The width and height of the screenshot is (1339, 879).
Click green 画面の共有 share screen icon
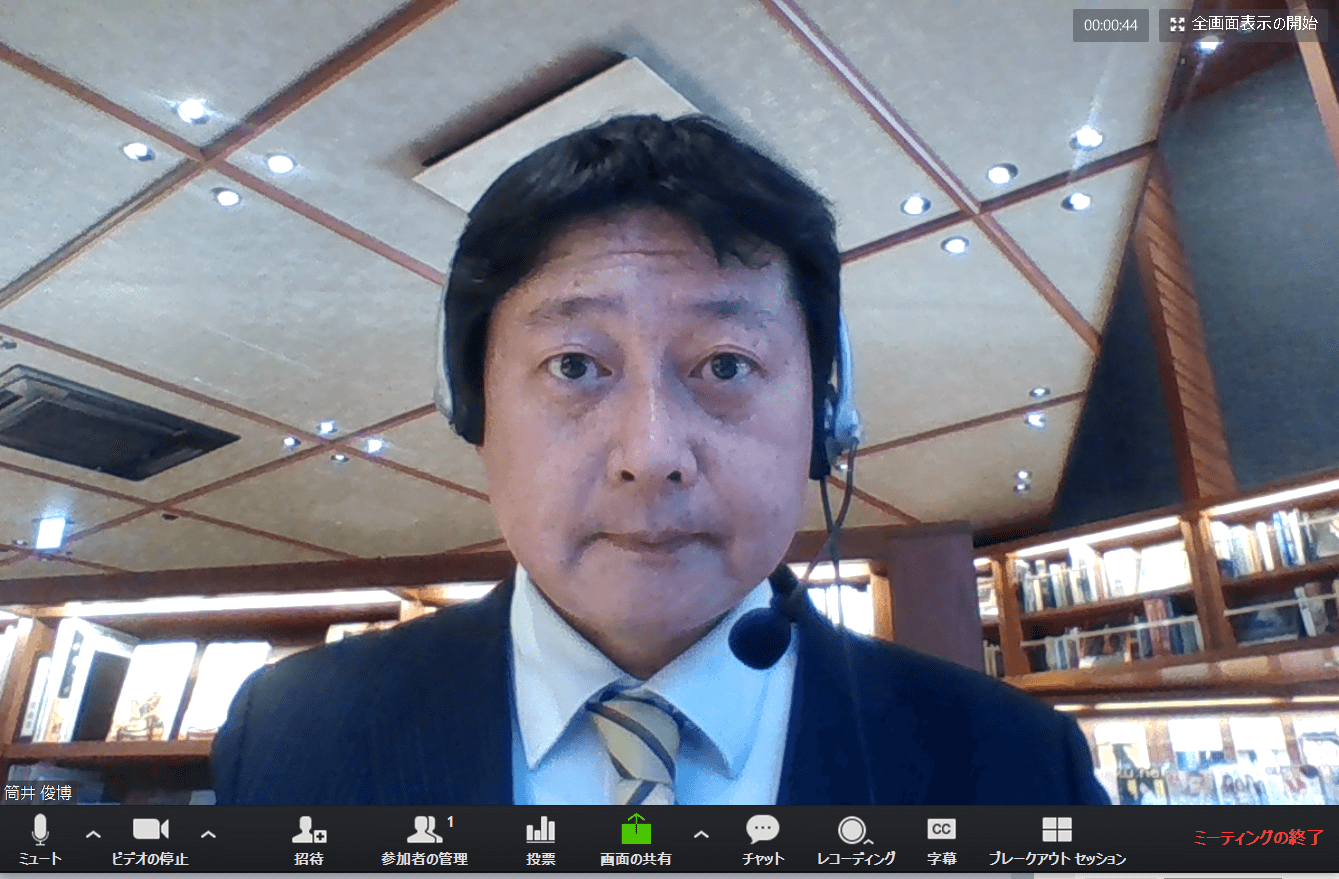[636, 830]
